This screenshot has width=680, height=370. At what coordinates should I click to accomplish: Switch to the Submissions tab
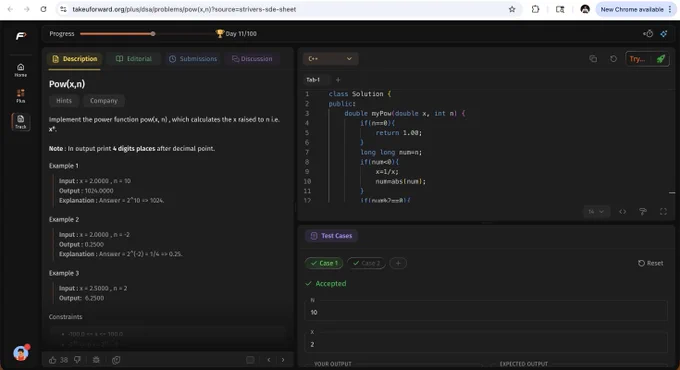193,59
